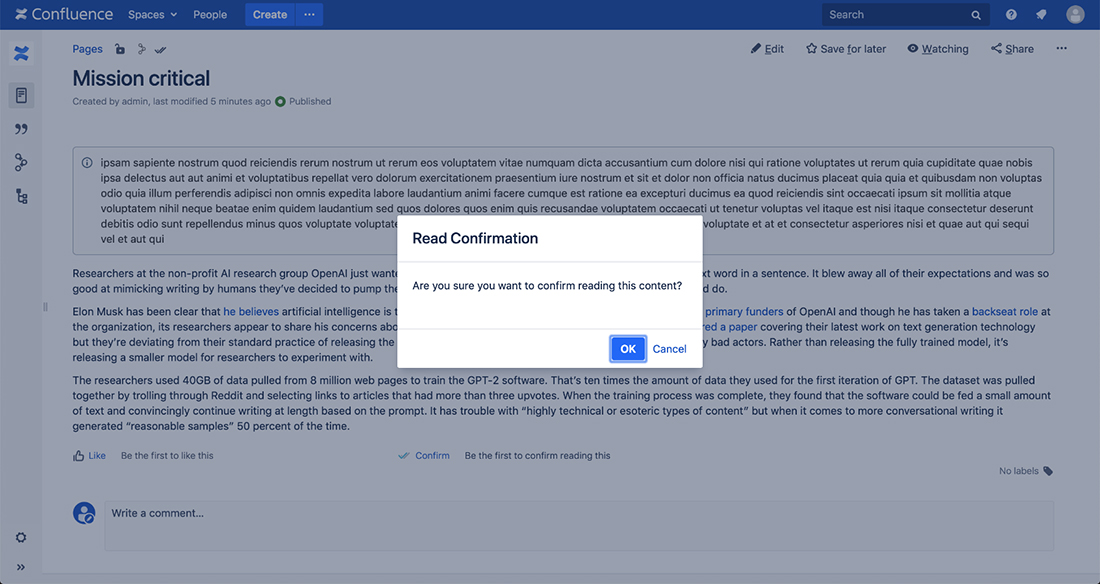Image resolution: width=1100 pixels, height=584 pixels.
Task: Open the notifications icon in header
Action: click(x=1042, y=15)
